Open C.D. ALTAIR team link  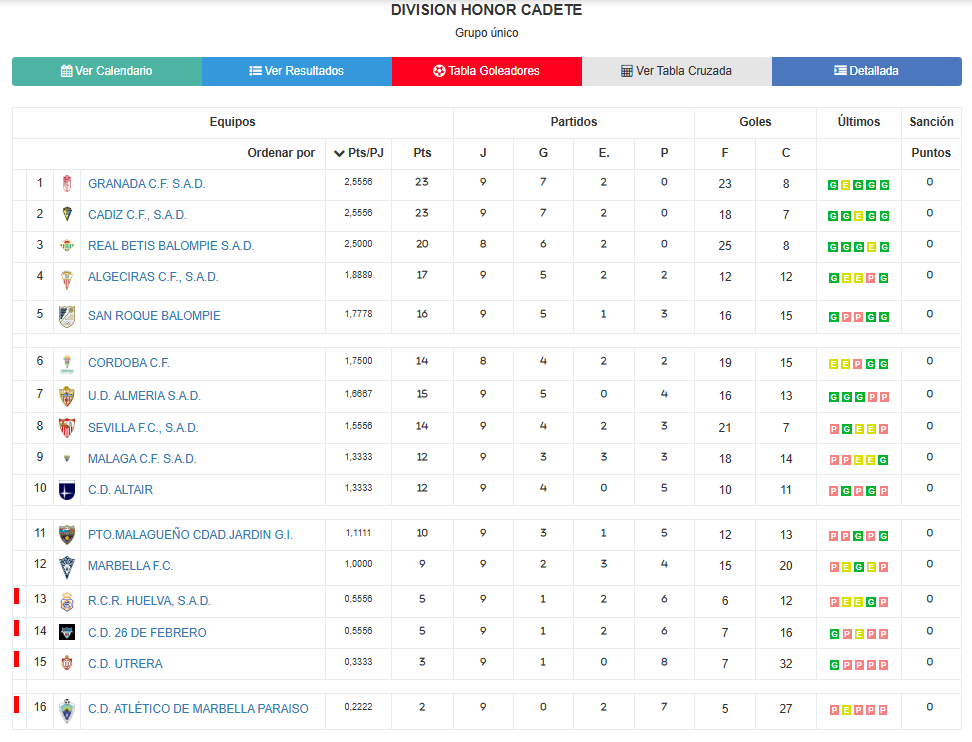[120, 490]
